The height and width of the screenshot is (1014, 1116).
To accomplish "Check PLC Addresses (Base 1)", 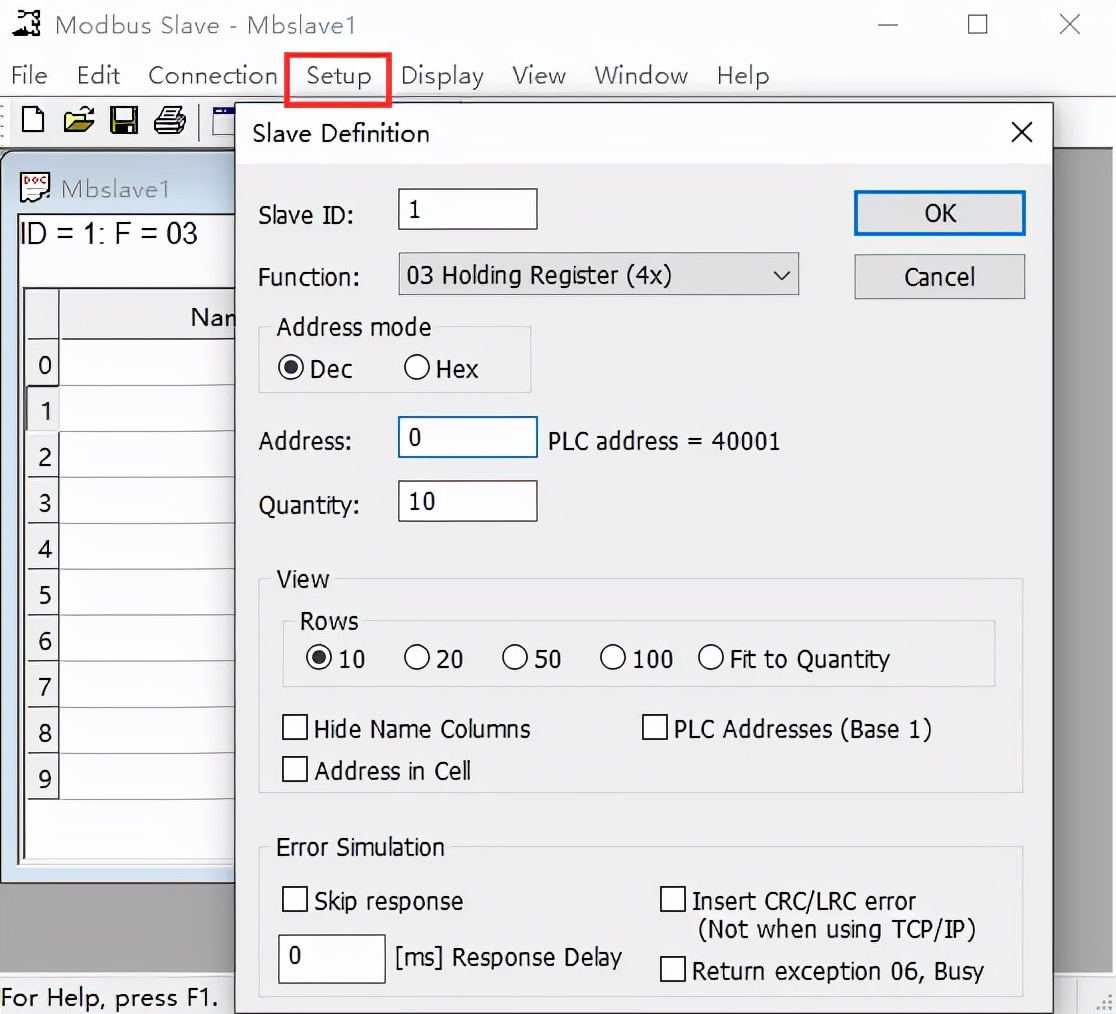I will click(655, 728).
